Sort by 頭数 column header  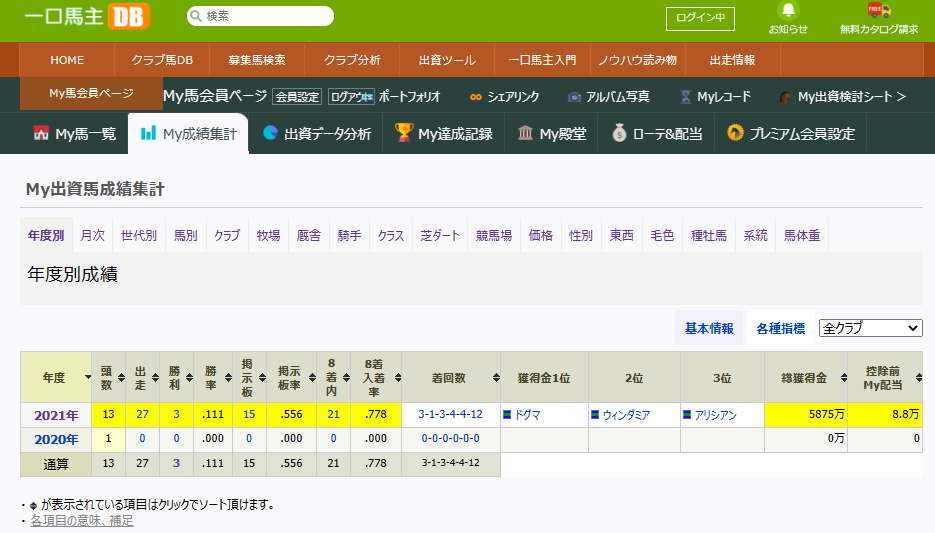[109, 377]
